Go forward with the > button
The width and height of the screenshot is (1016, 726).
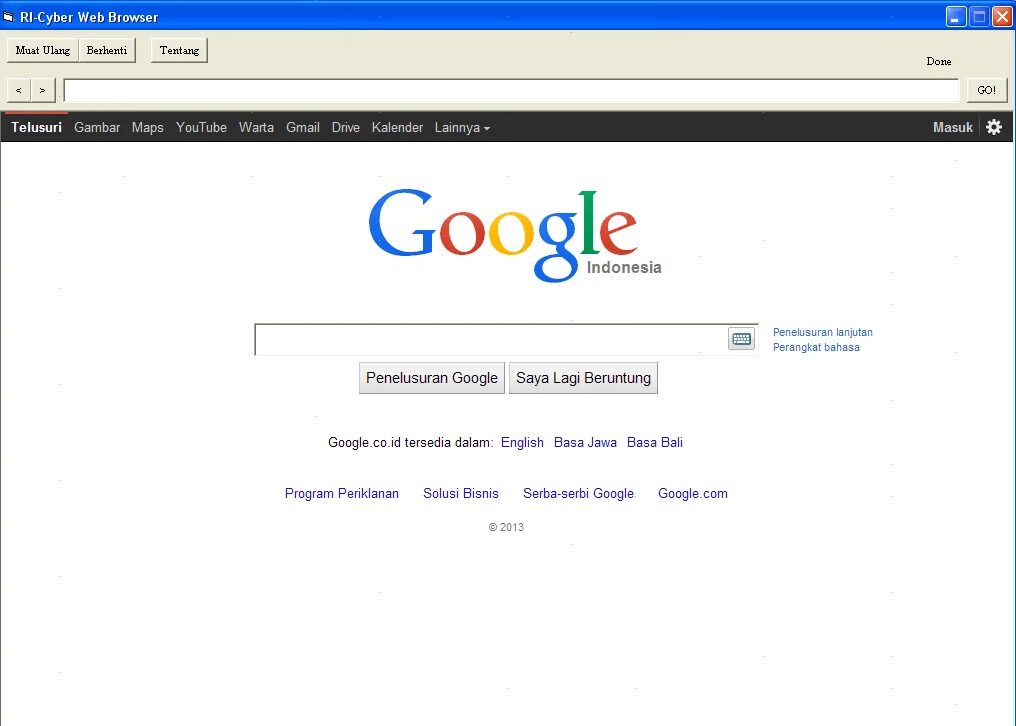(43, 90)
